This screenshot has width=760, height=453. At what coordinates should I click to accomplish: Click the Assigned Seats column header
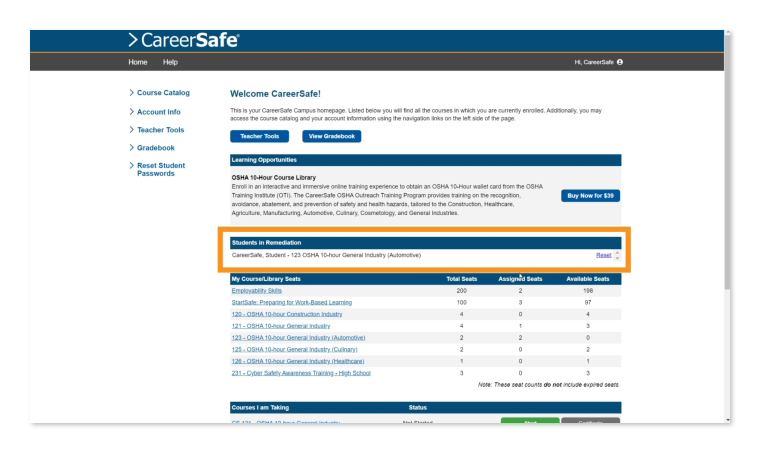(x=520, y=279)
